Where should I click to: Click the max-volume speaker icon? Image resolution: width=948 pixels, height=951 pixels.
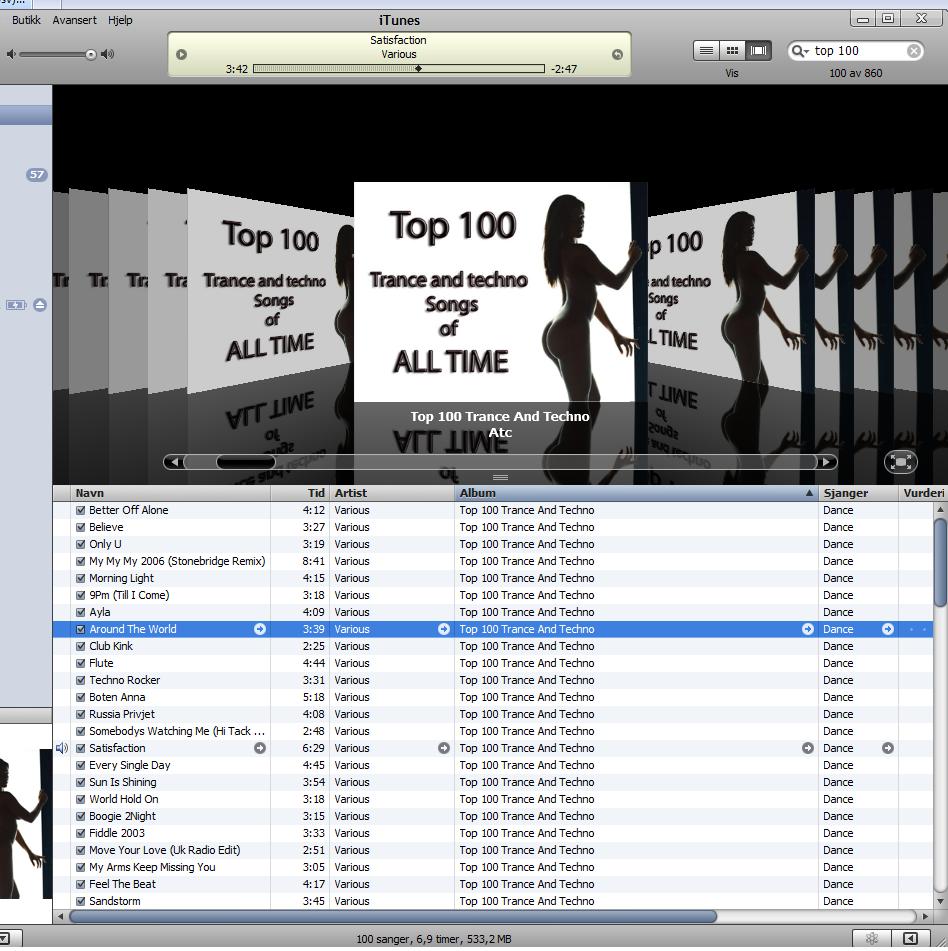pos(107,55)
